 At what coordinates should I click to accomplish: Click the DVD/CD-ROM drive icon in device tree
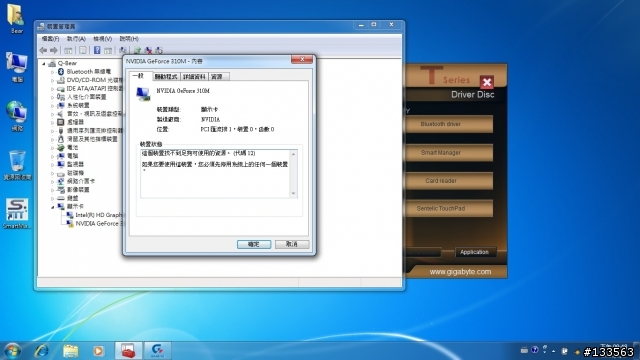click(x=61, y=80)
